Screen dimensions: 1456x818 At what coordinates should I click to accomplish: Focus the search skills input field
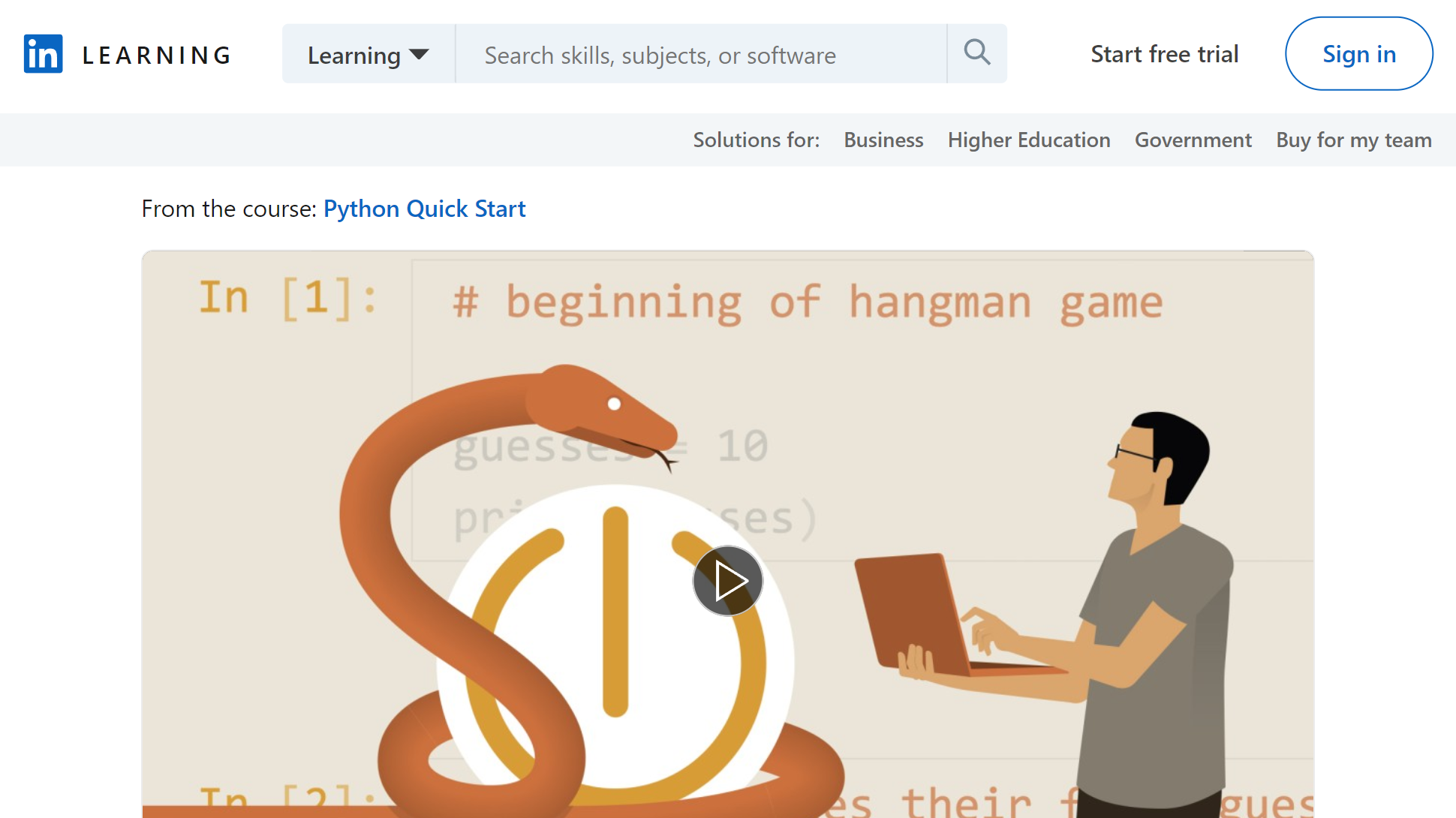(701, 54)
